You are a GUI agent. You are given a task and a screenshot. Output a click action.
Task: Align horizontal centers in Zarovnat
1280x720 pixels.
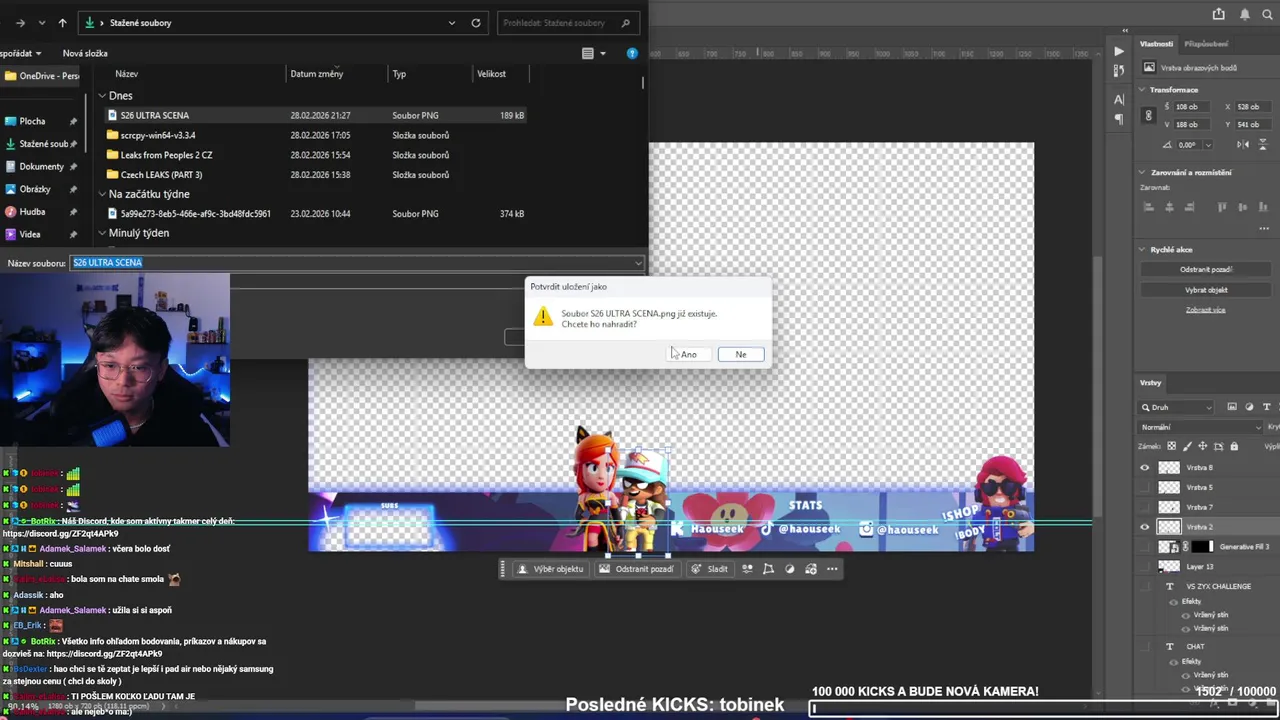[1169, 207]
